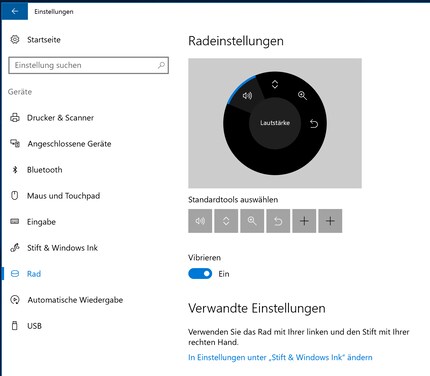
Task: Open USB settings in sidebar
Action: [x=26, y=326]
